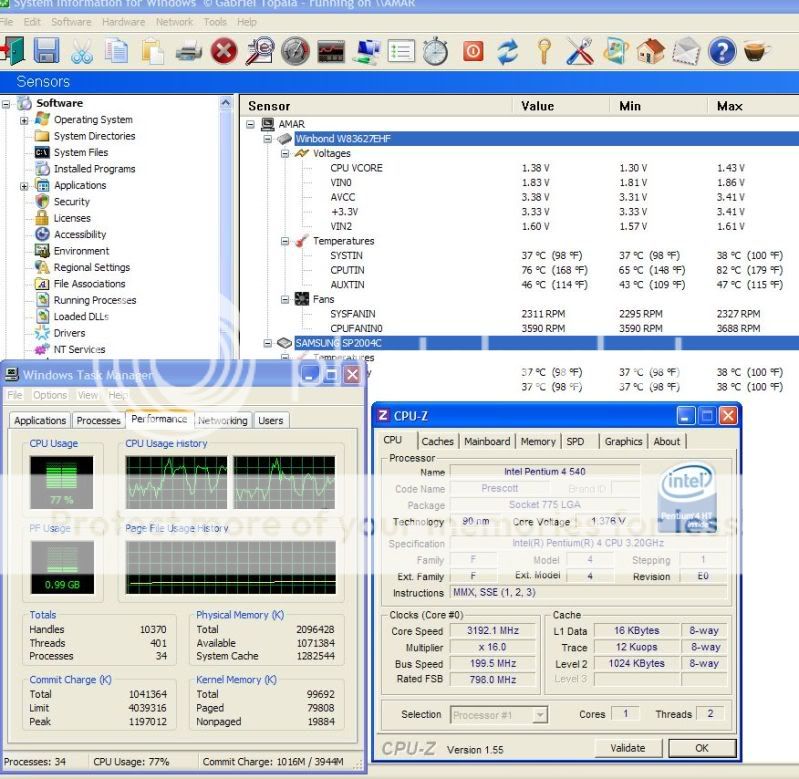Image resolution: width=799 pixels, height=779 pixels.
Task: Click the orange power shutdown icon
Action: point(473,51)
